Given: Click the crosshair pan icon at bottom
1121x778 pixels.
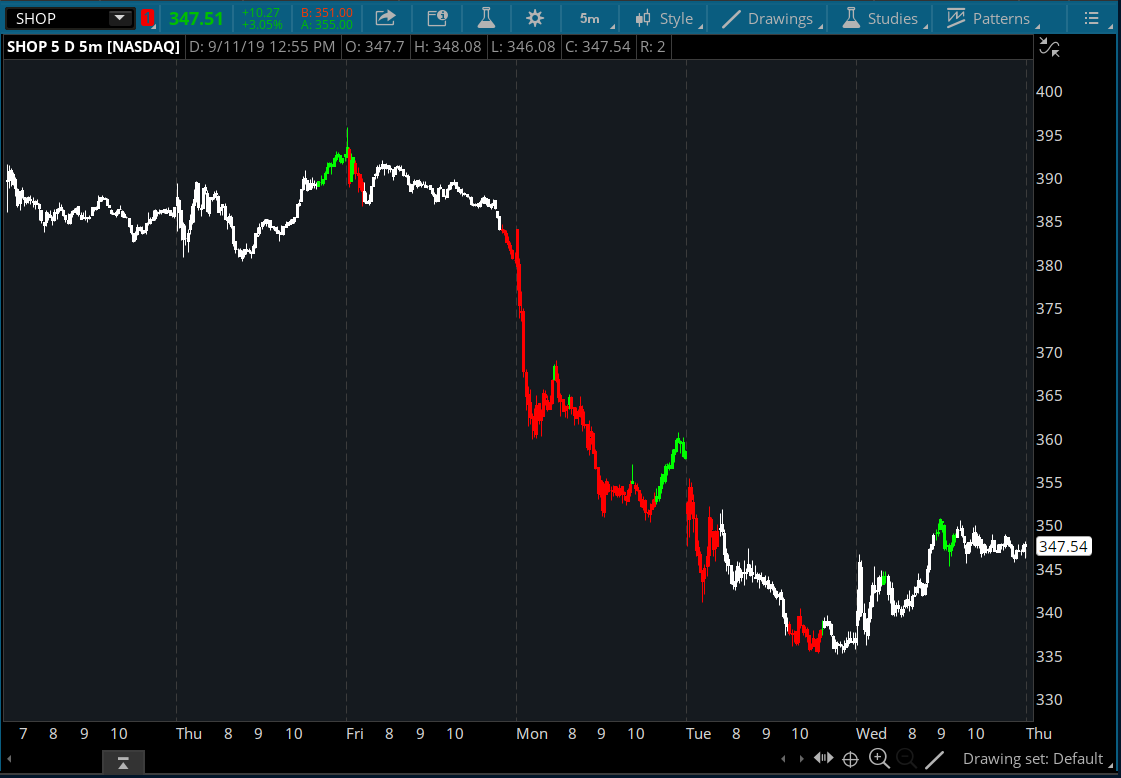Looking at the screenshot, I should [x=851, y=759].
